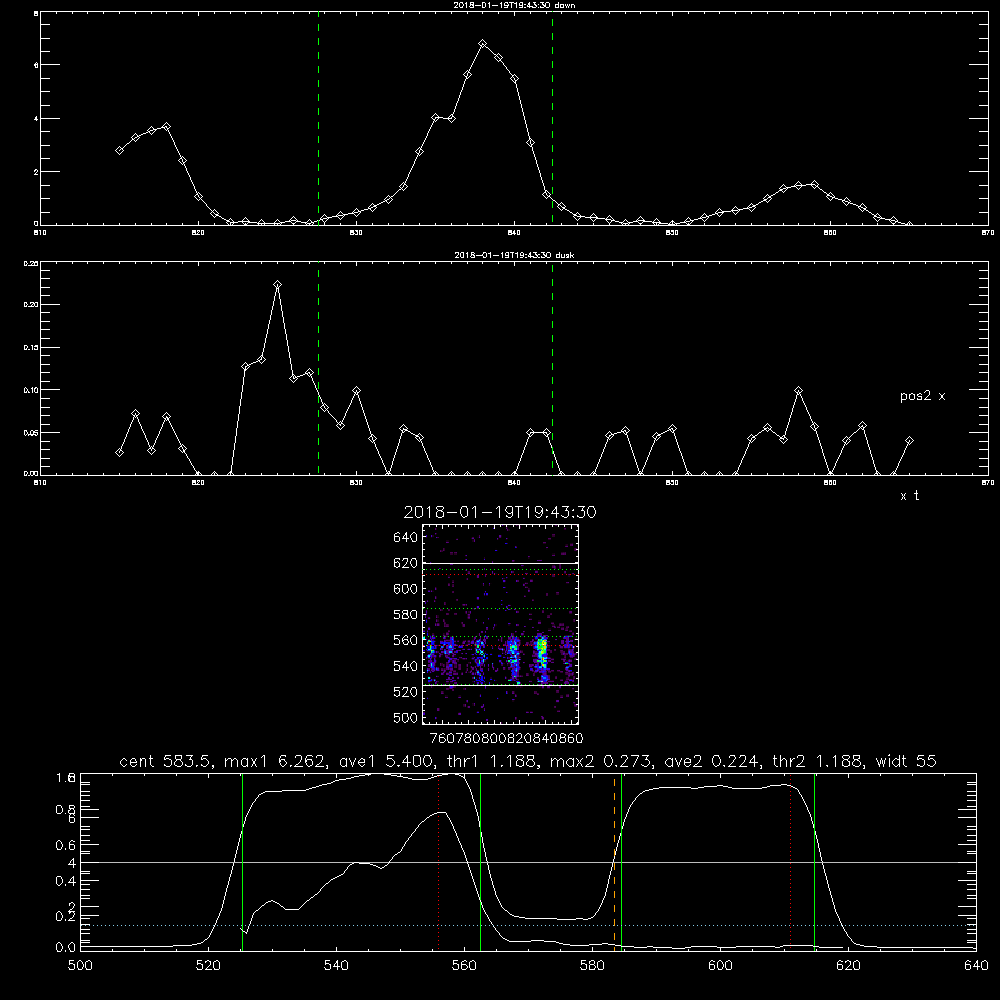
Task: Click the green vertical line near 615 in bottom plot
Action: pyautogui.click(x=814, y=862)
